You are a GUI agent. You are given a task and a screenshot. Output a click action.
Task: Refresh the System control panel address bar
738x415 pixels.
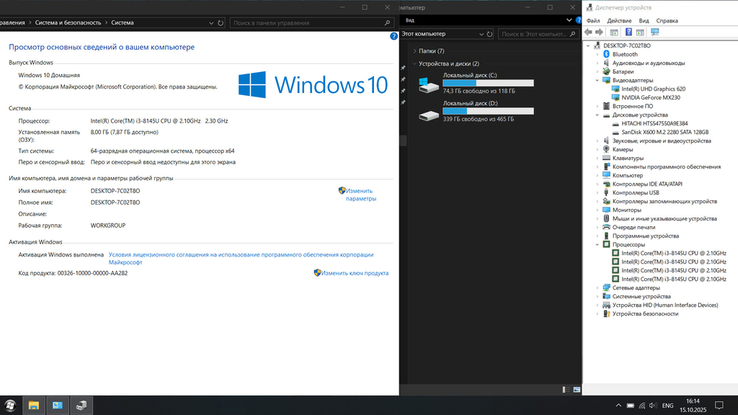click(x=220, y=23)
